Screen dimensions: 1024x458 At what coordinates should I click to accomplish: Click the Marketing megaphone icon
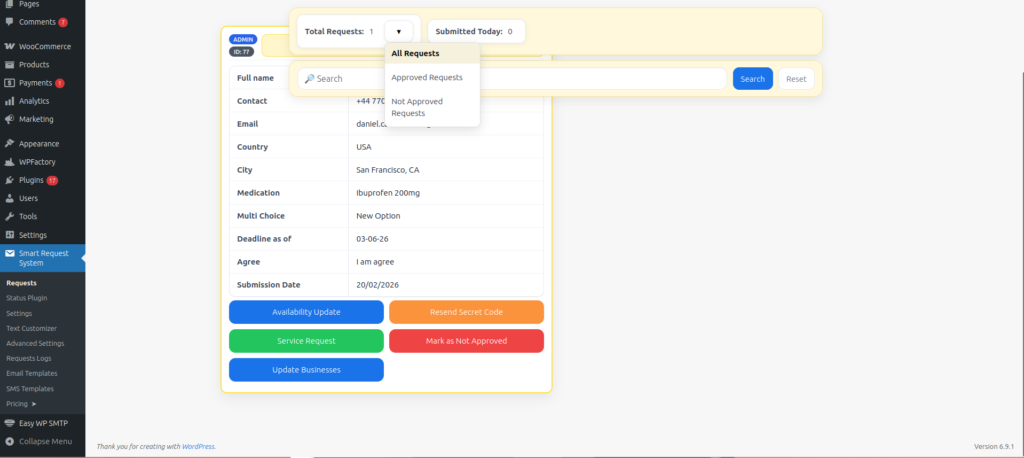point(10,119)
